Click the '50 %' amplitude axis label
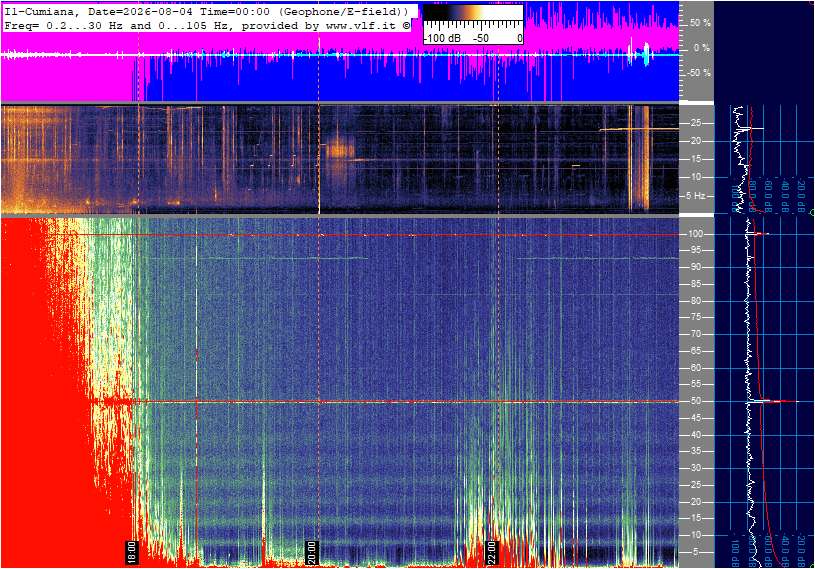The width and height of the screenshot is (815, 569). [x=700, y=23]
